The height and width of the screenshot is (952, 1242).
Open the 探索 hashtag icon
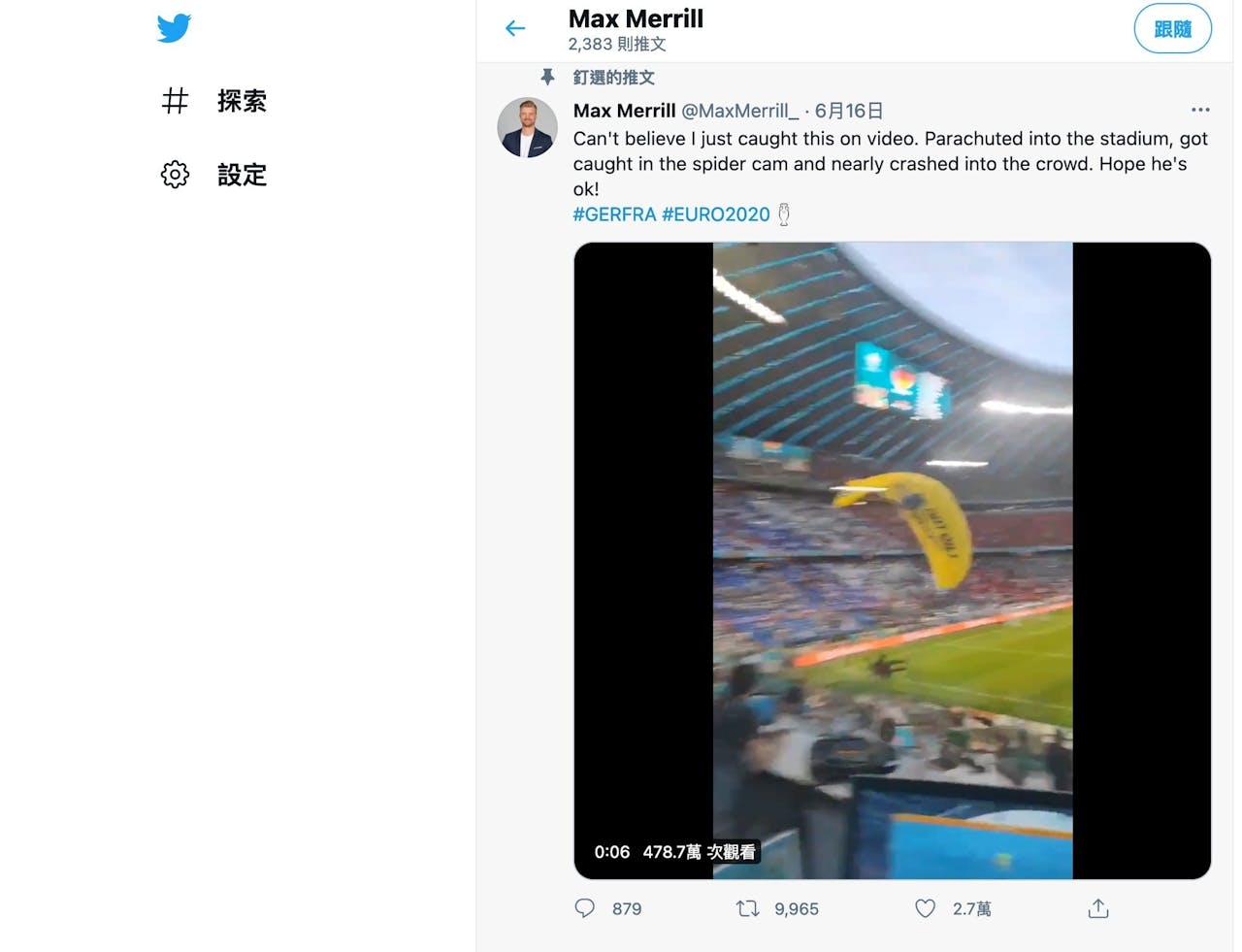coord(175,101)
